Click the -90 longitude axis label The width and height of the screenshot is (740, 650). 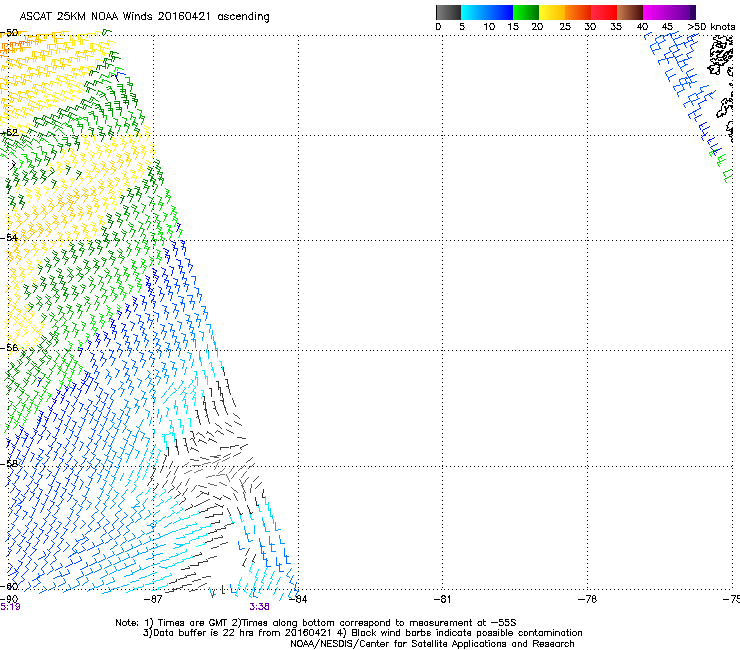tap(9, 599)
